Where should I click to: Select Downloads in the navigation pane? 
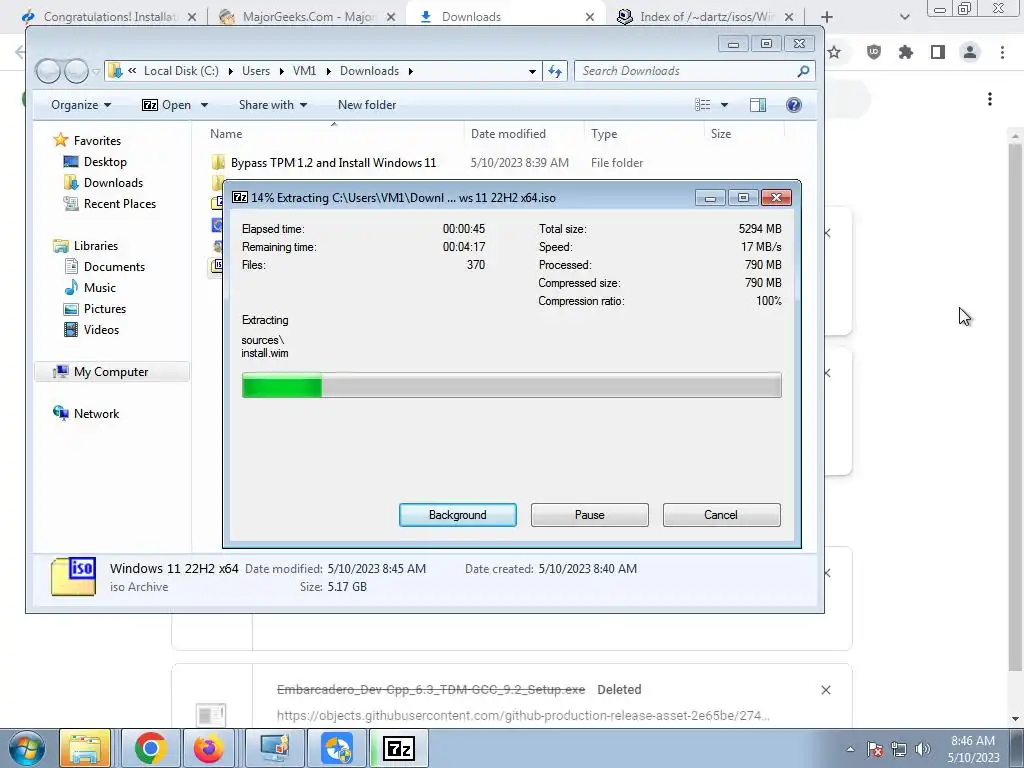(113, 182)
